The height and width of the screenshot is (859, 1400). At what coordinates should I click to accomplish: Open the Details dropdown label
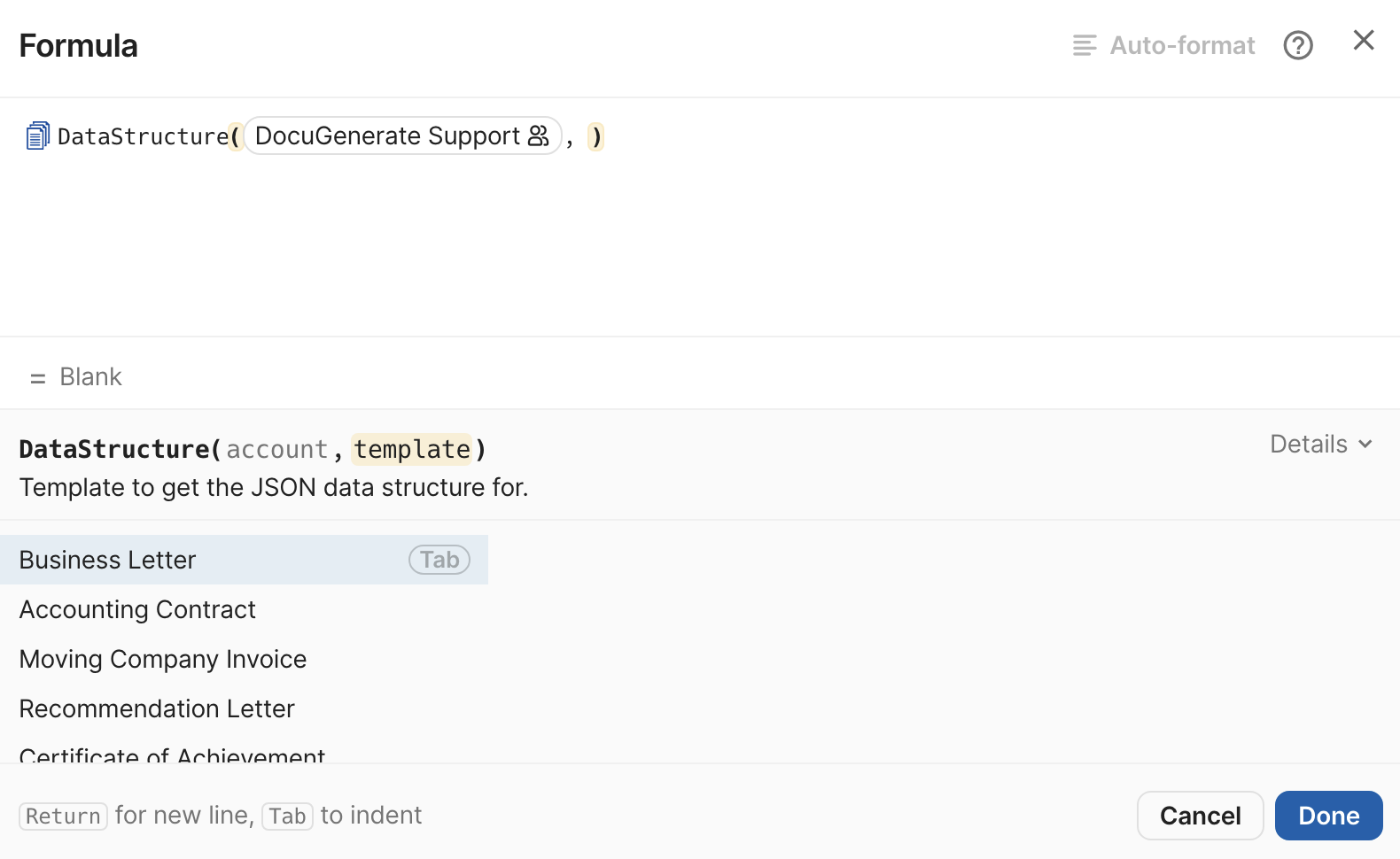pyautogui.click(x=1308, y=445)
